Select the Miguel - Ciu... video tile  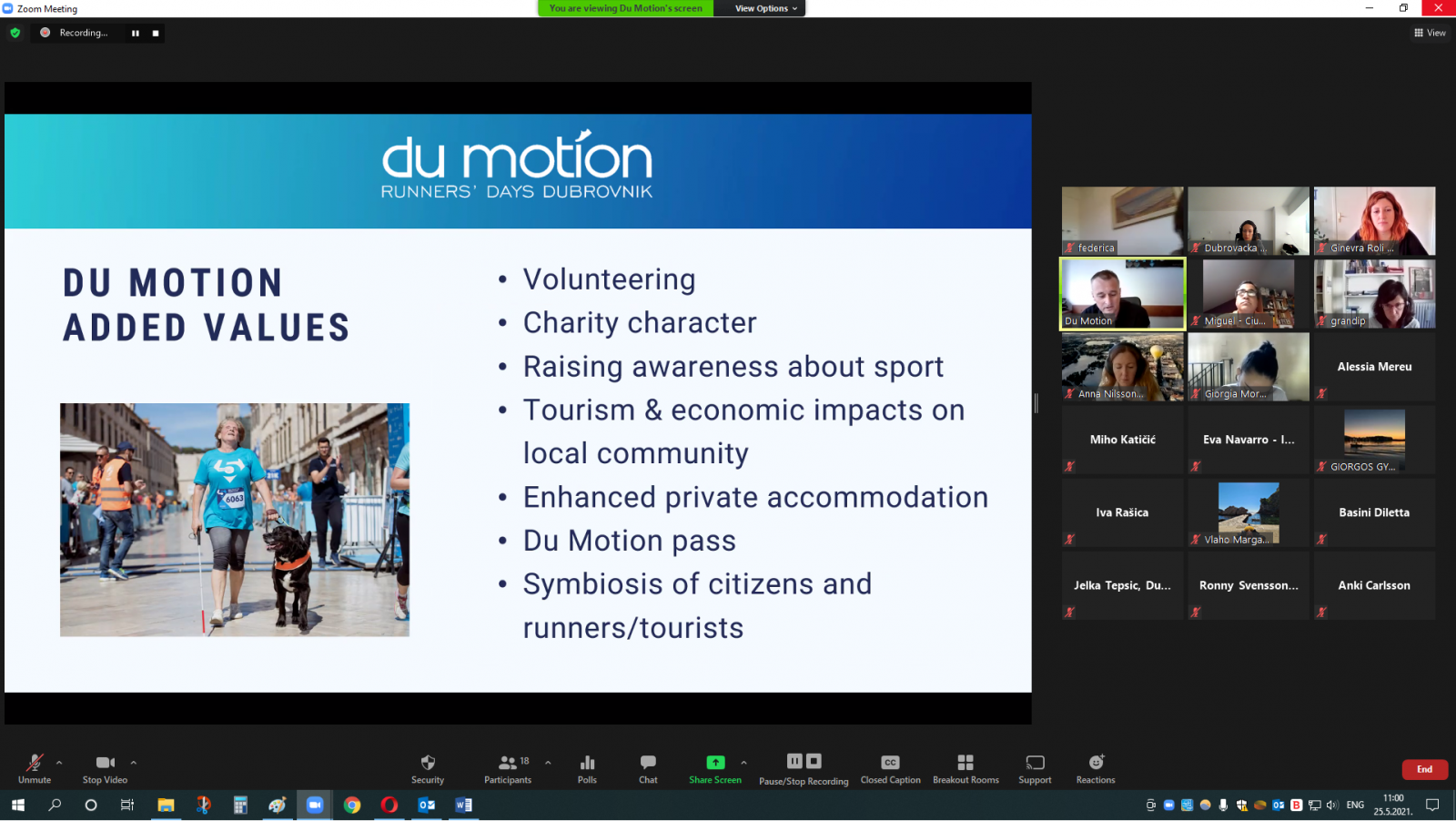tap(1249, 294)
